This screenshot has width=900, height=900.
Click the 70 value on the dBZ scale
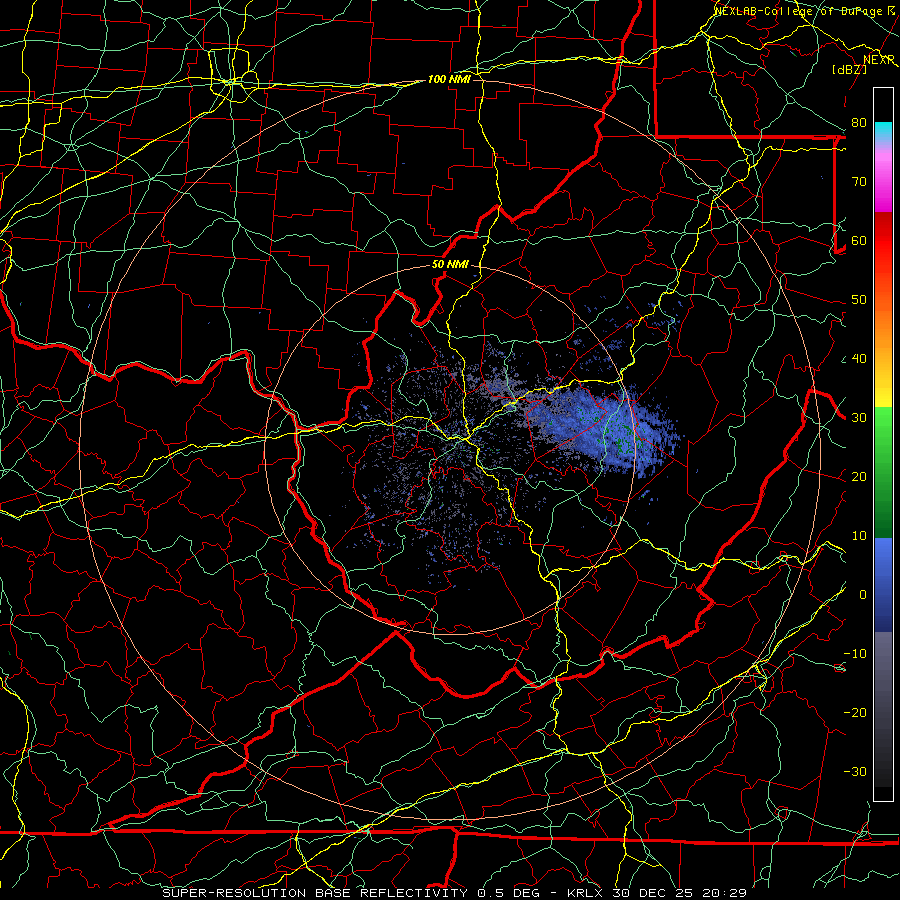click(x=859, y=182)
